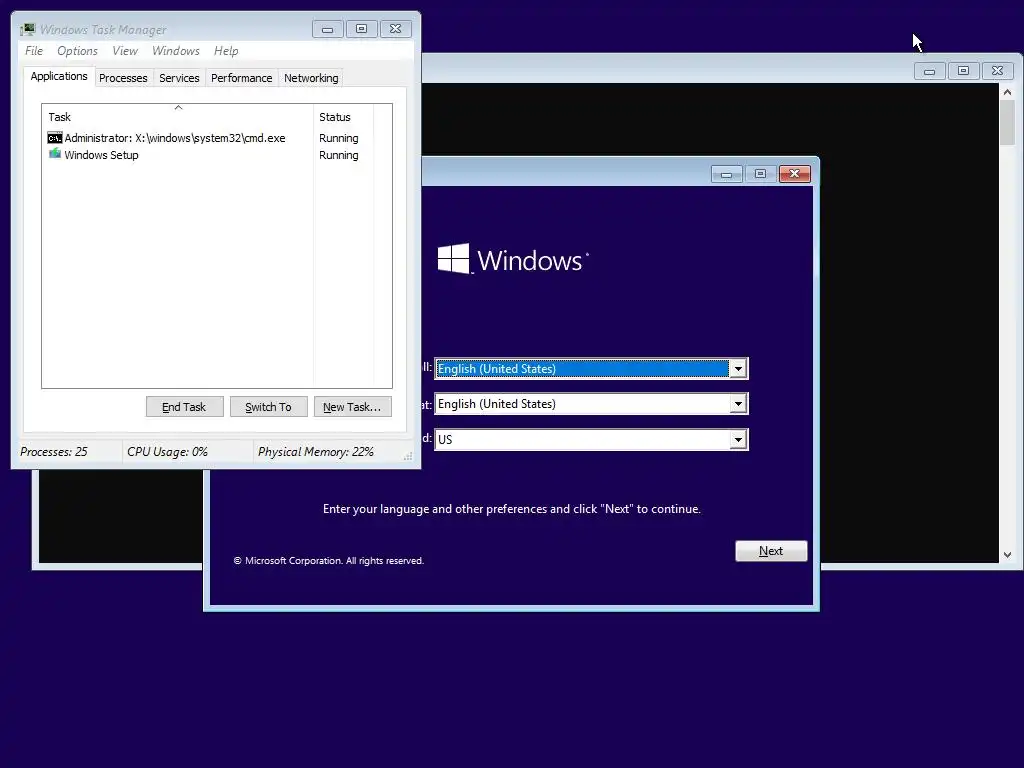Minimize the Windows Setup window
1024x768 pixels.
click(726, 174)
